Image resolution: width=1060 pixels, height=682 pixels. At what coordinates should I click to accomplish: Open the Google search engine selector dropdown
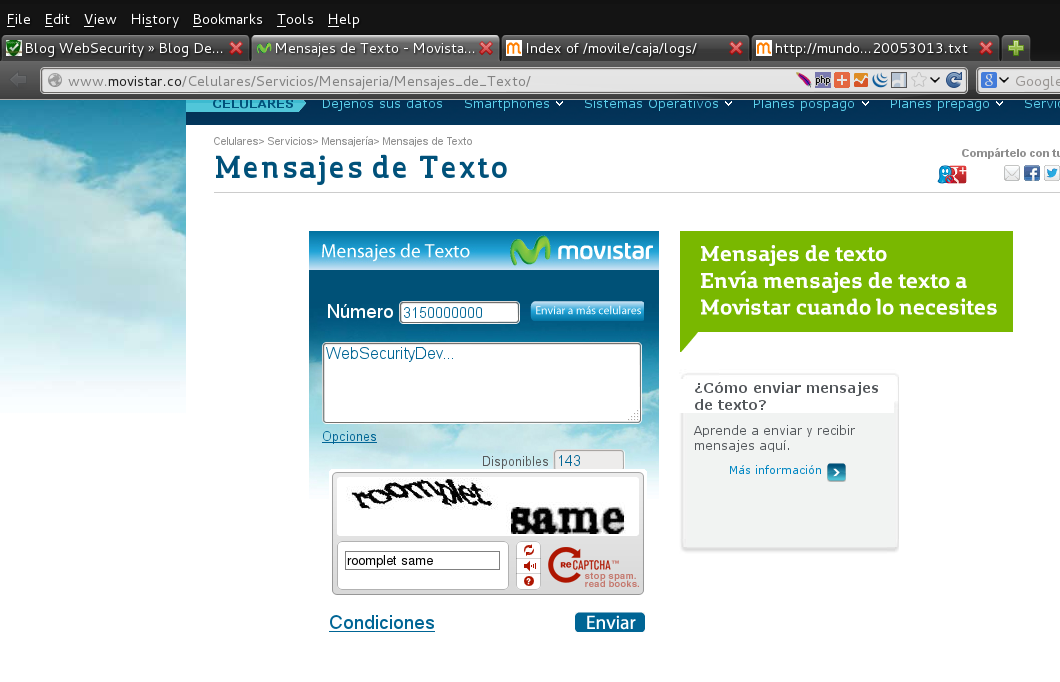click(994, 80)
